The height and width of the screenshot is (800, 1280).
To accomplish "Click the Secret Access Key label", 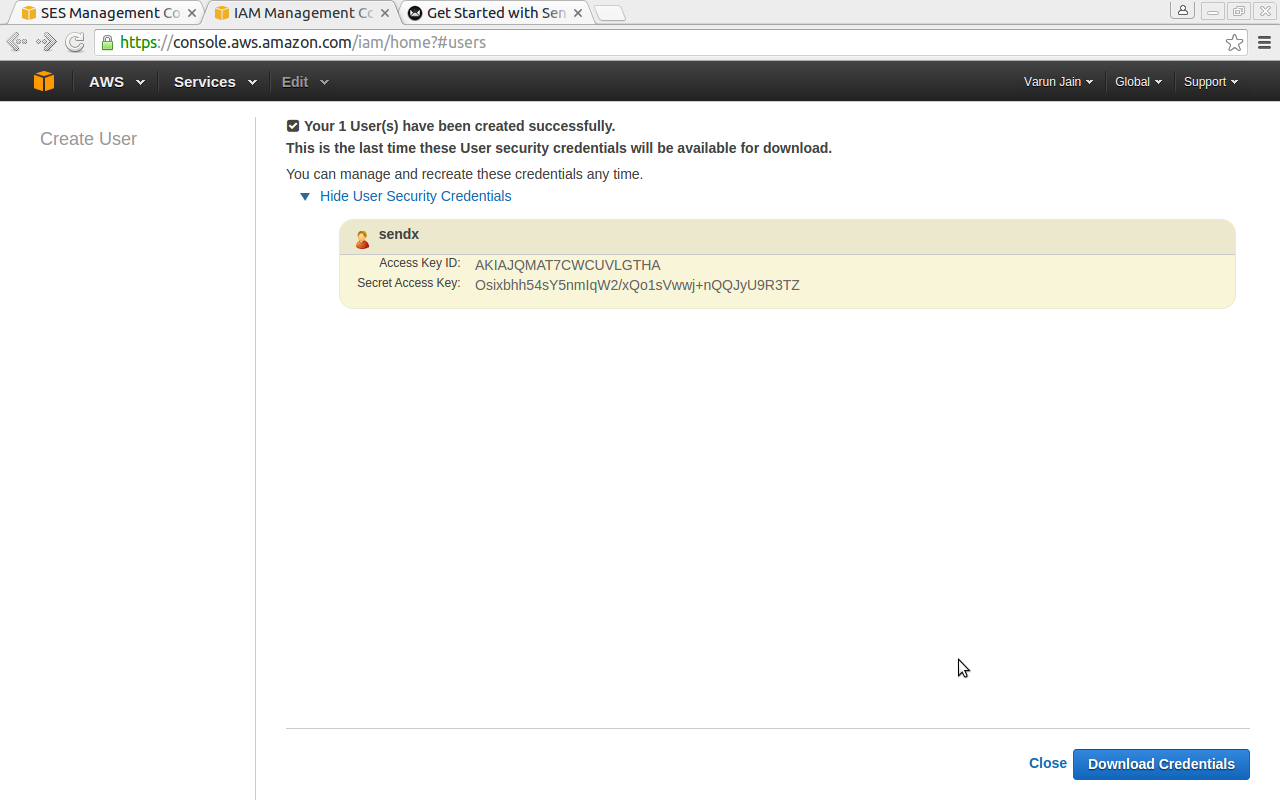I will point(409,283).
